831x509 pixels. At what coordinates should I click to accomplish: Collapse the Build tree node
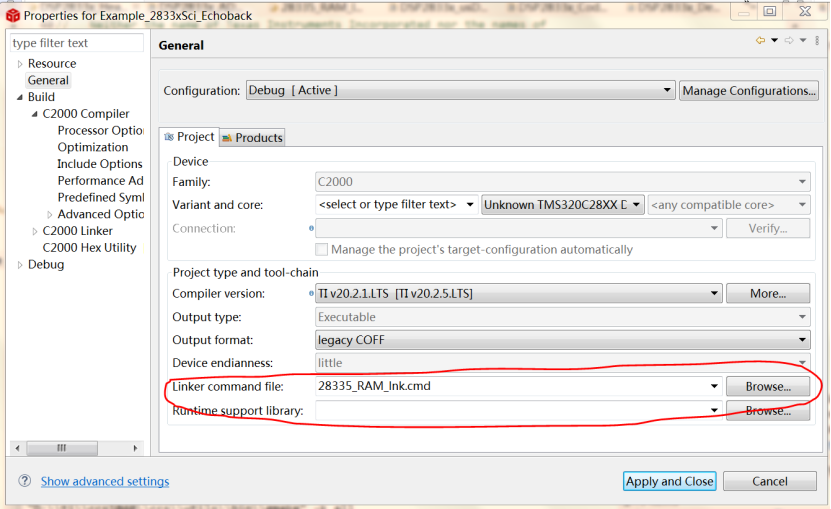click(x=20, y=97)
